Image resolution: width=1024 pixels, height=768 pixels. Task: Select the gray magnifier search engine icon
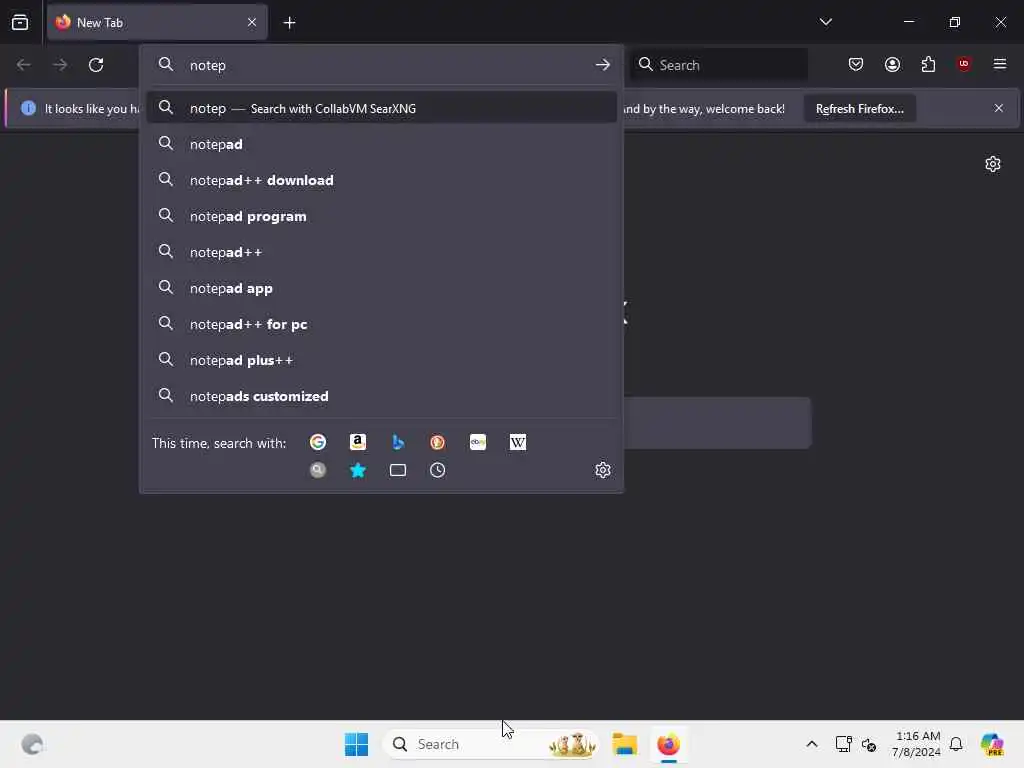pyautogui.click(x=317, y=470)
